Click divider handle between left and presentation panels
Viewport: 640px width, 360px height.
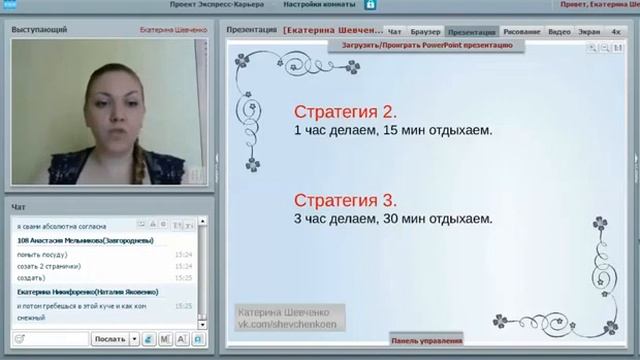pyautogui.click(x=217, y=168)
